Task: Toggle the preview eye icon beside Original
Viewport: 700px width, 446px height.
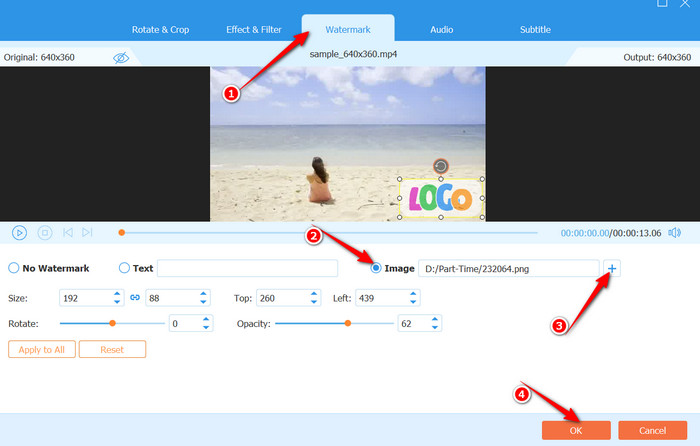Action: (x=121, y=58)
